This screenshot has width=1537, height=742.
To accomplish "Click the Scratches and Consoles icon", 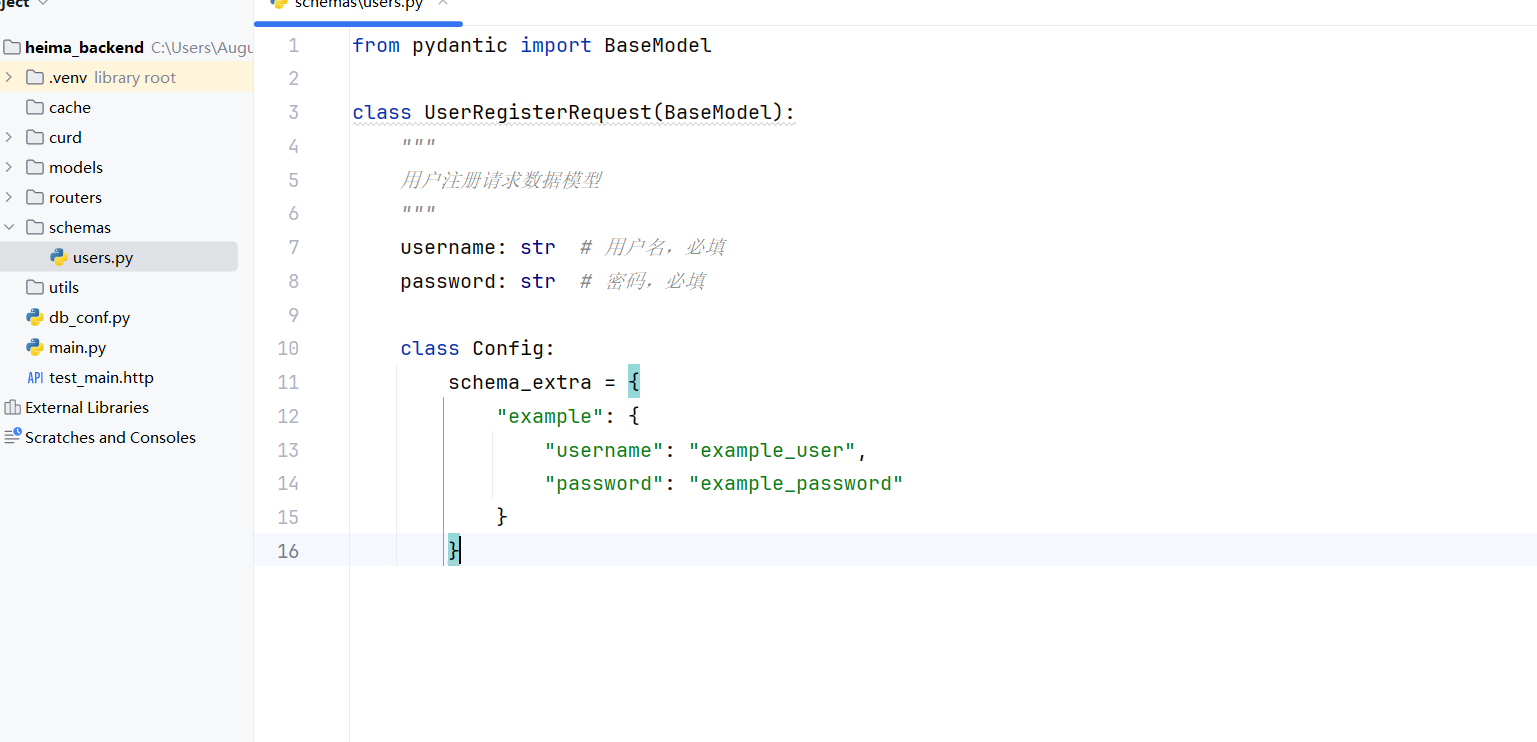I will [12, 437].
